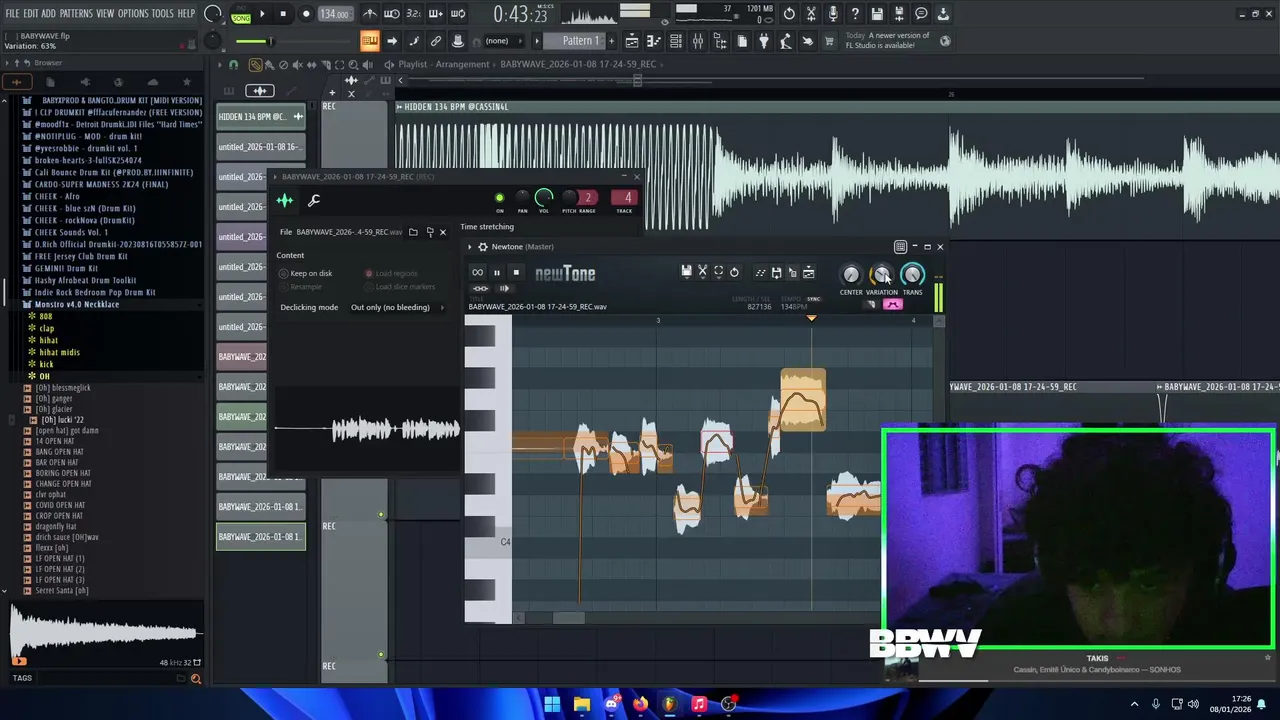Expand the Newtone window menu arrow
The width and height of the screenshot is (1280, 720).
point(470,247)
